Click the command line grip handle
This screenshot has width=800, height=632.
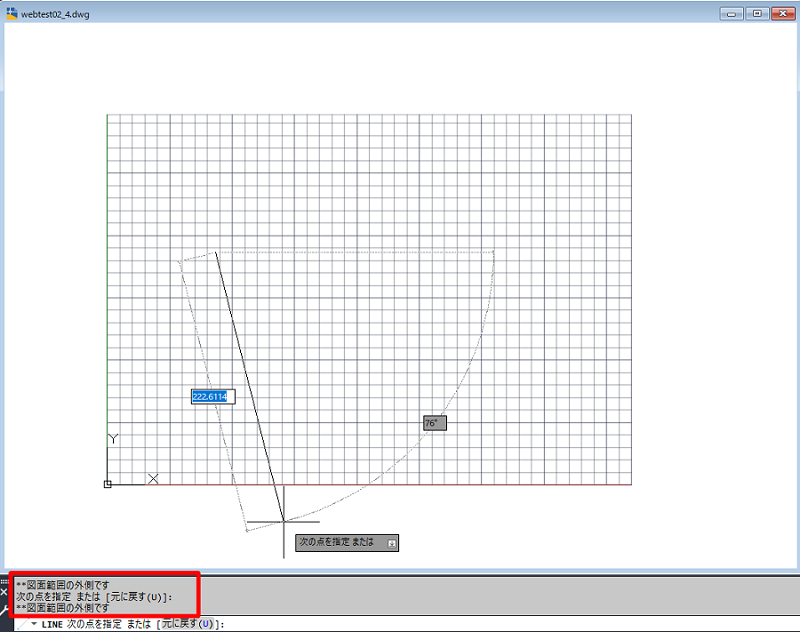tap(4, 581)
